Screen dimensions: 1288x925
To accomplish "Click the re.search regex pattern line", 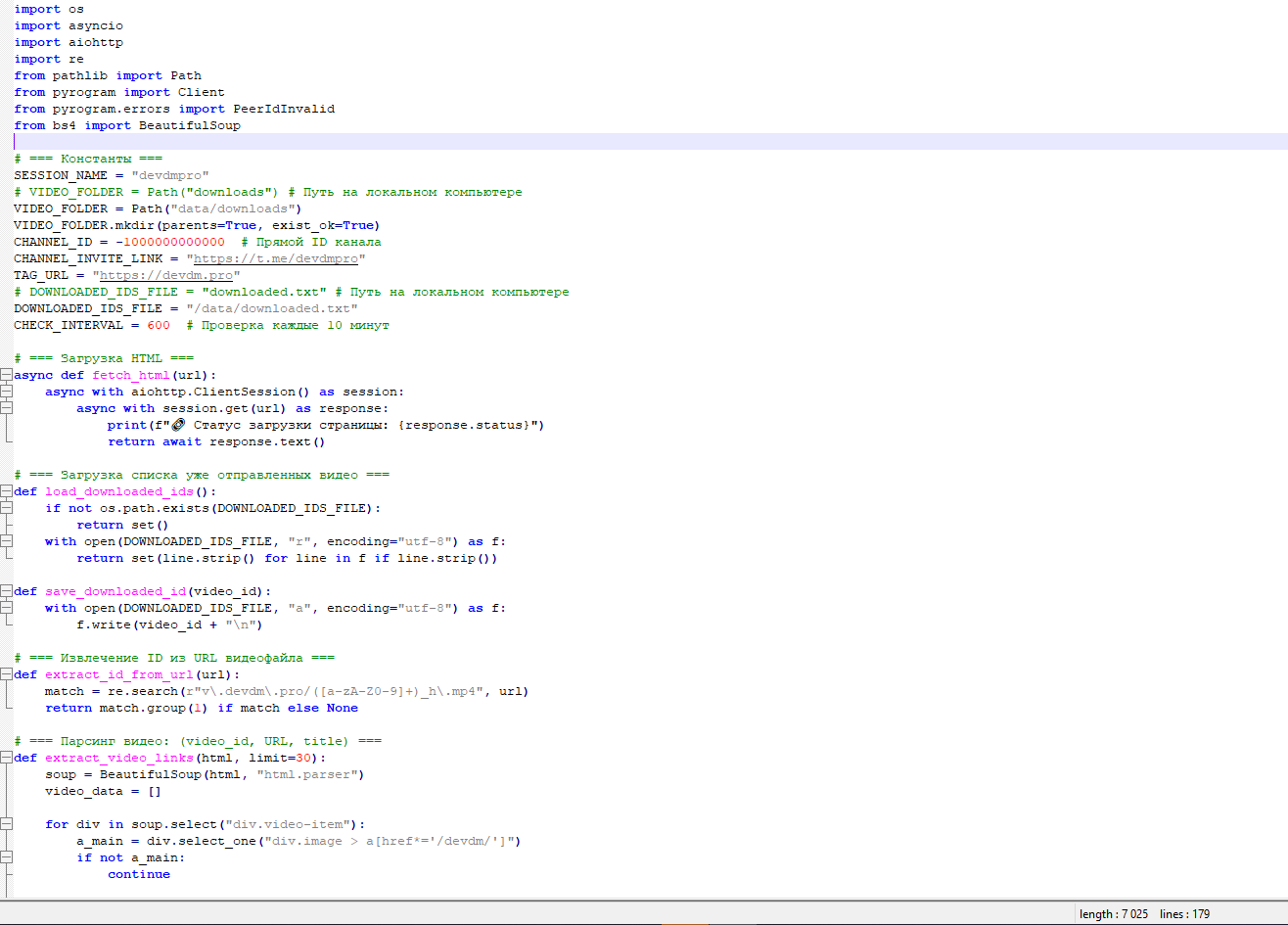I will pos(287,691).
